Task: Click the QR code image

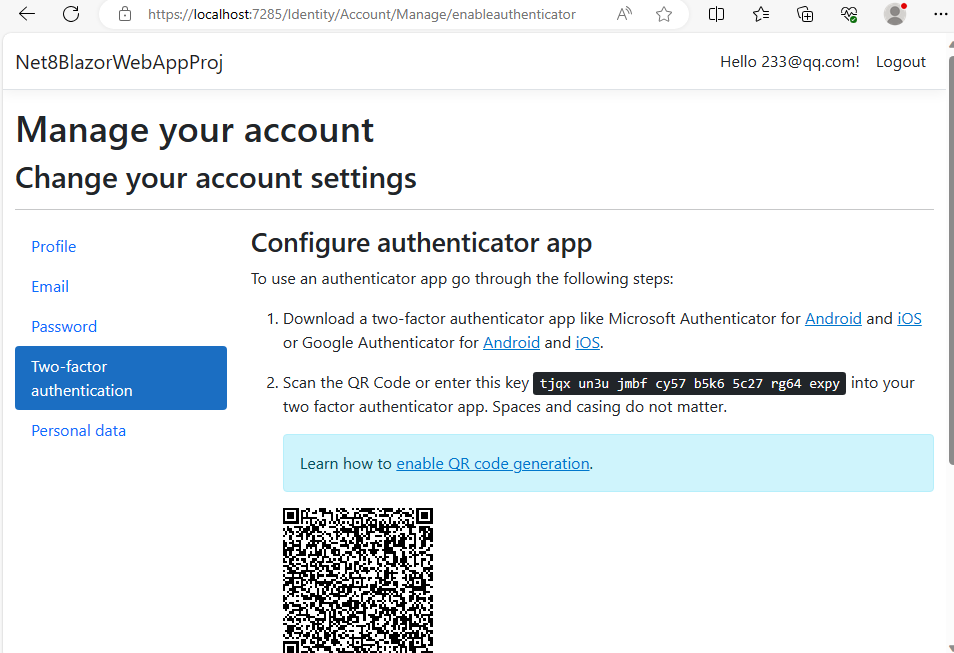Action: [x=358, y=580]
